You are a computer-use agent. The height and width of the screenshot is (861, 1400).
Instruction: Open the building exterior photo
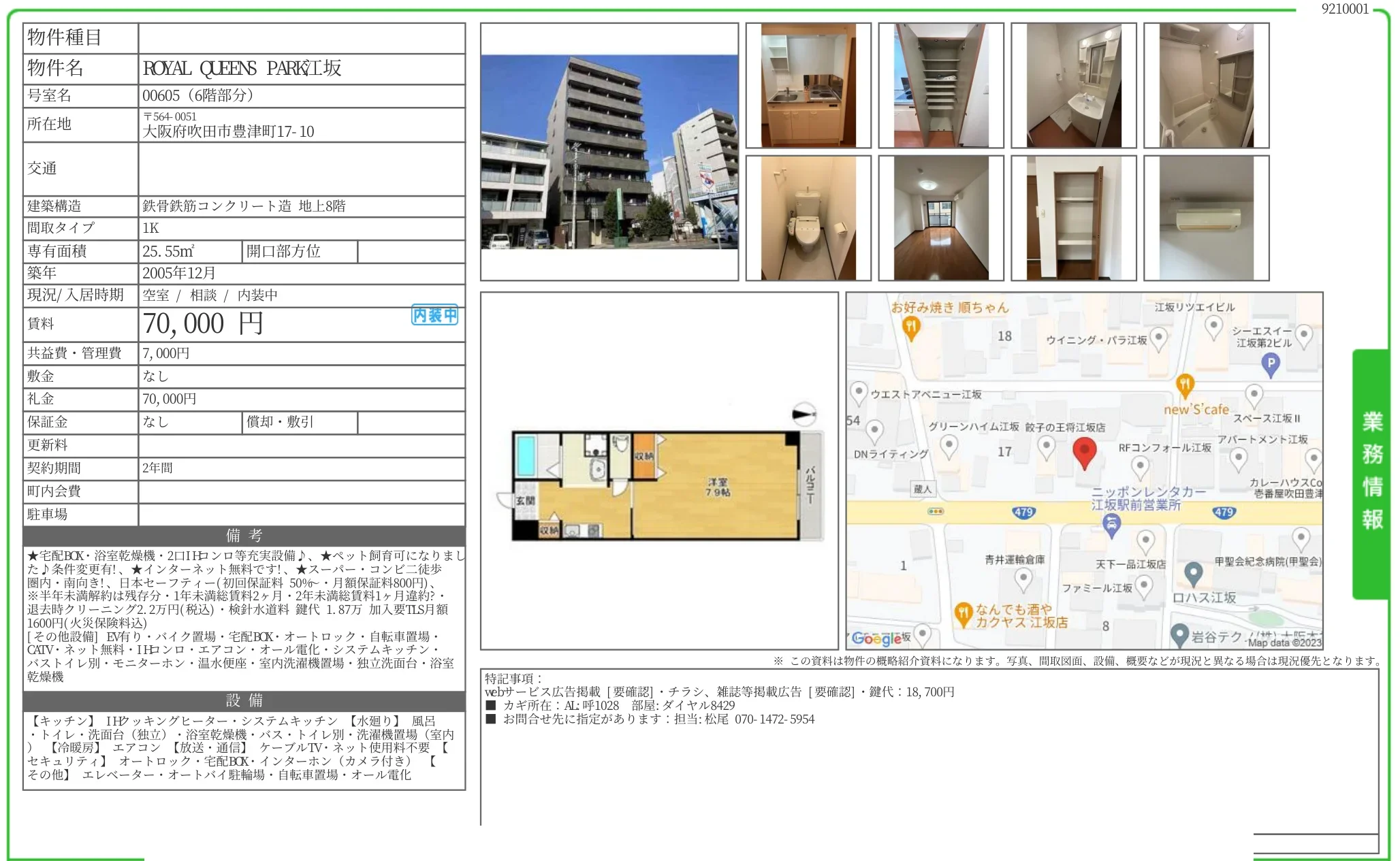pos(609,152)
